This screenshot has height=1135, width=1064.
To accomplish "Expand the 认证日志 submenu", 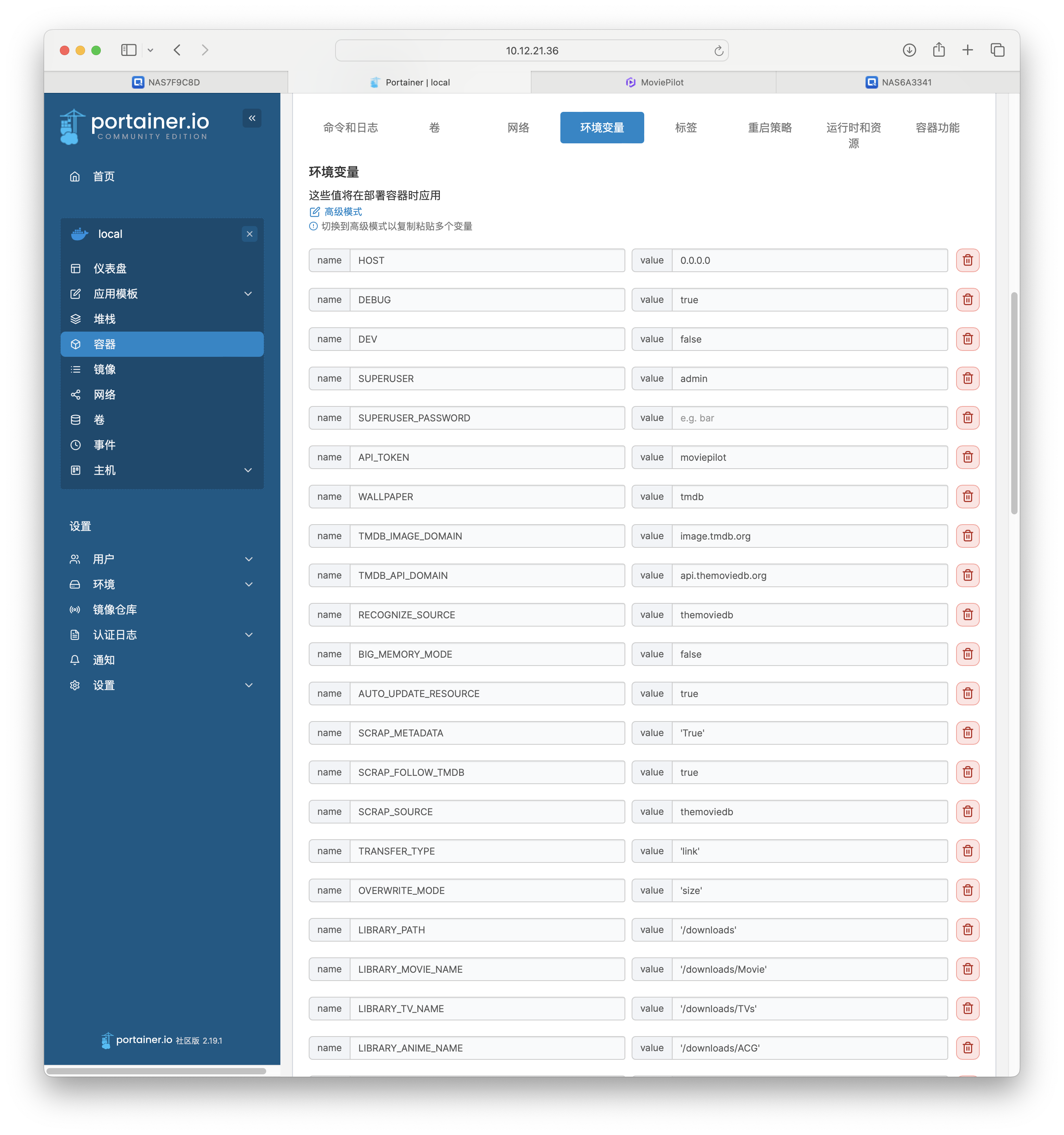I will point(248,634).
